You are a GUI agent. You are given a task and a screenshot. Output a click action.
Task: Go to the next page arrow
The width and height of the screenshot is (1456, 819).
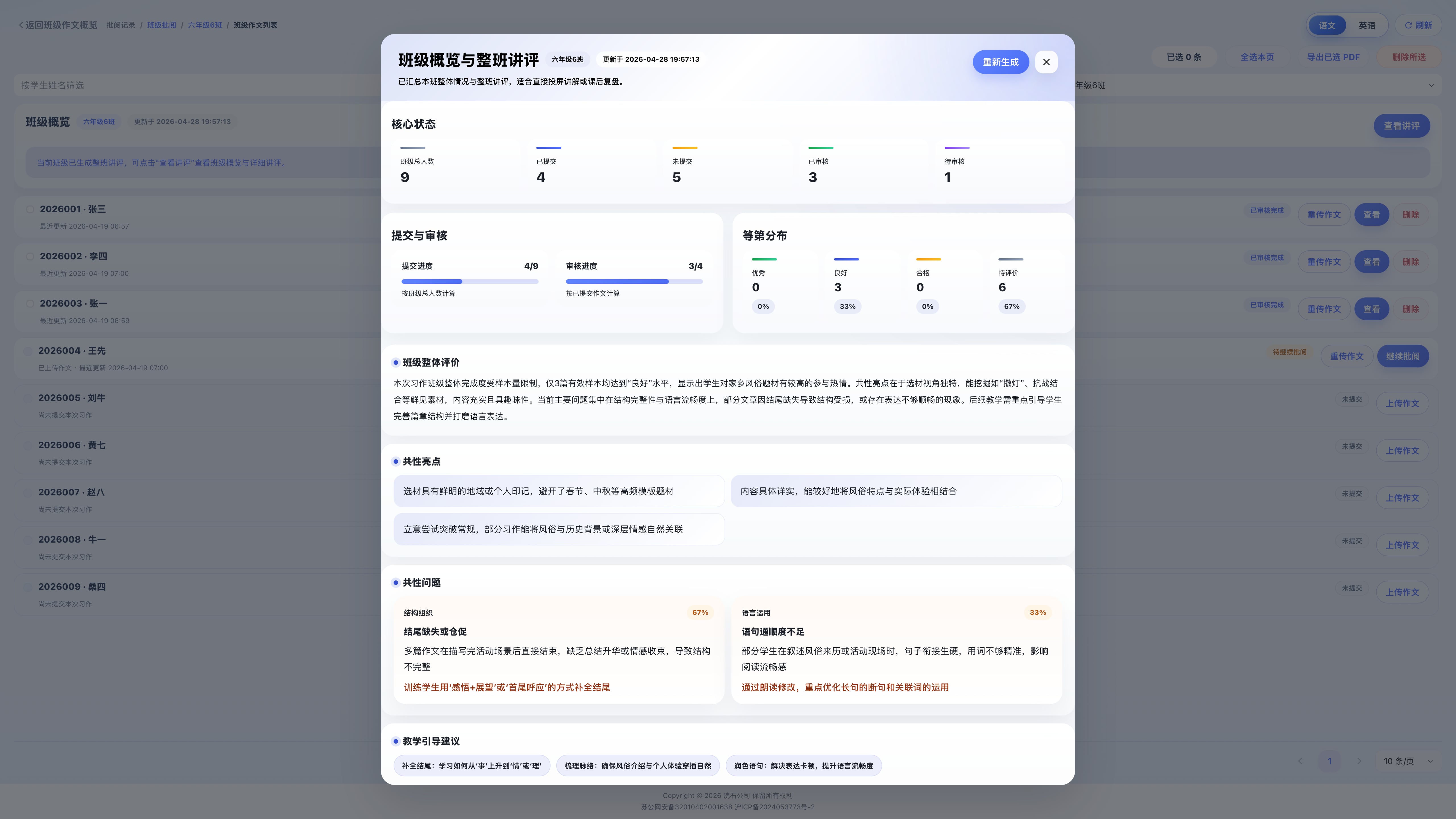1359,761
